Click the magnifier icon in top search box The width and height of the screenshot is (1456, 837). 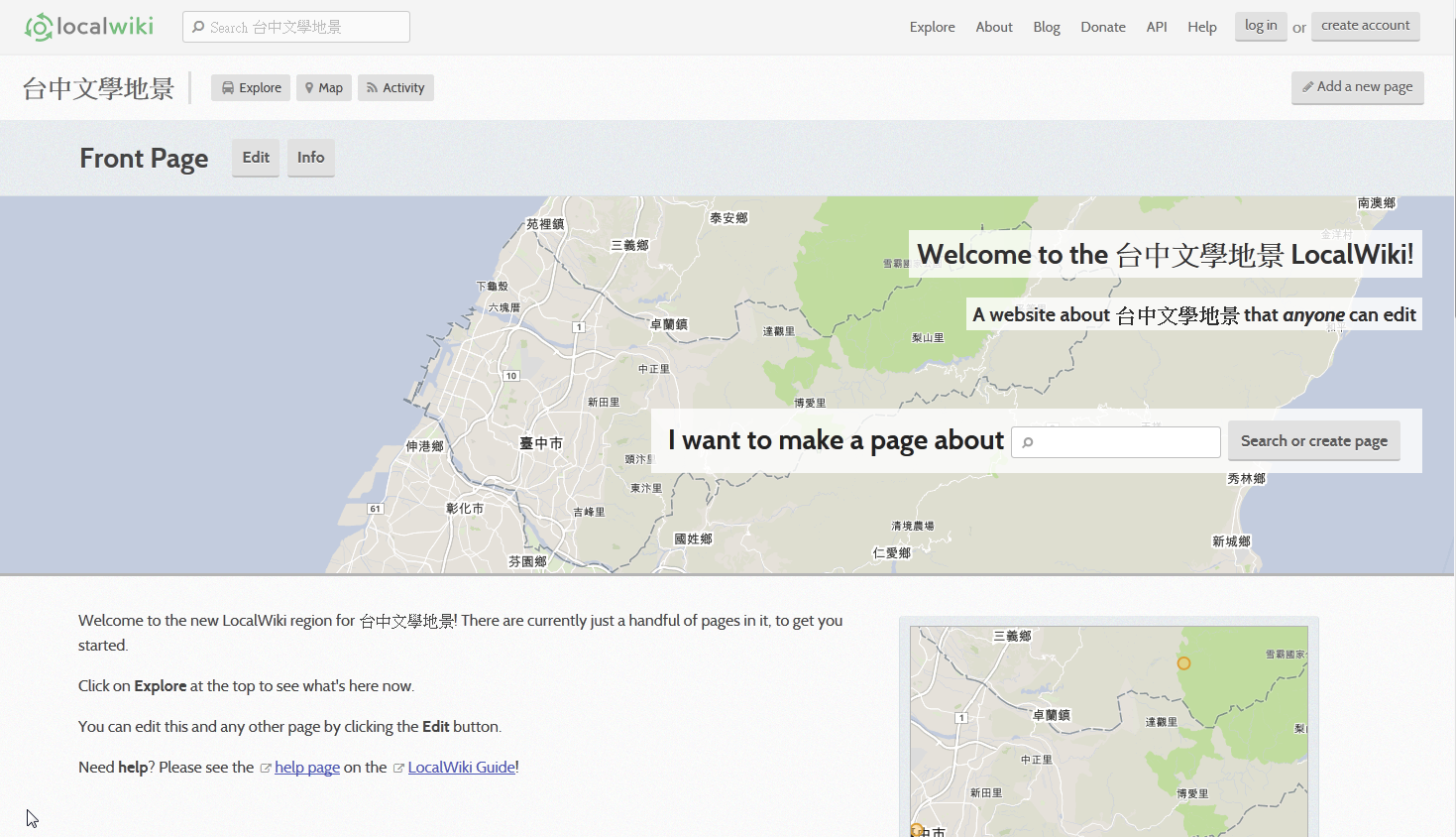click(x=198, y=27)
